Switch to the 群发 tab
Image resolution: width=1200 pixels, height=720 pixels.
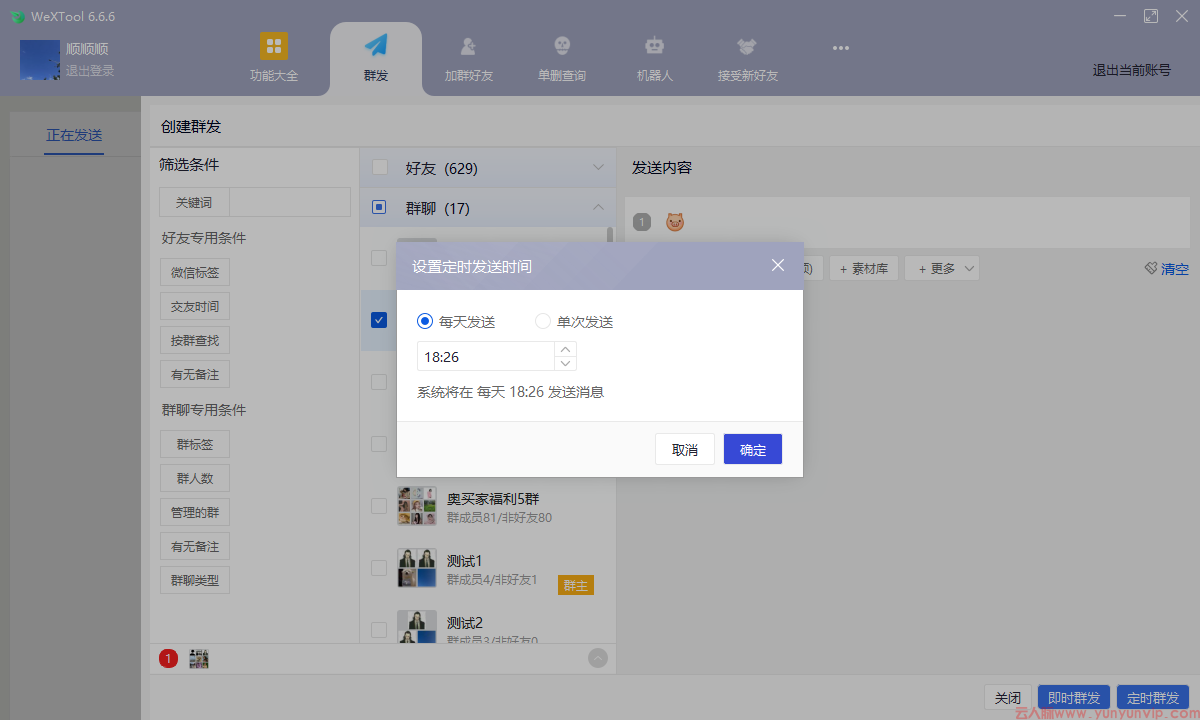375,56
